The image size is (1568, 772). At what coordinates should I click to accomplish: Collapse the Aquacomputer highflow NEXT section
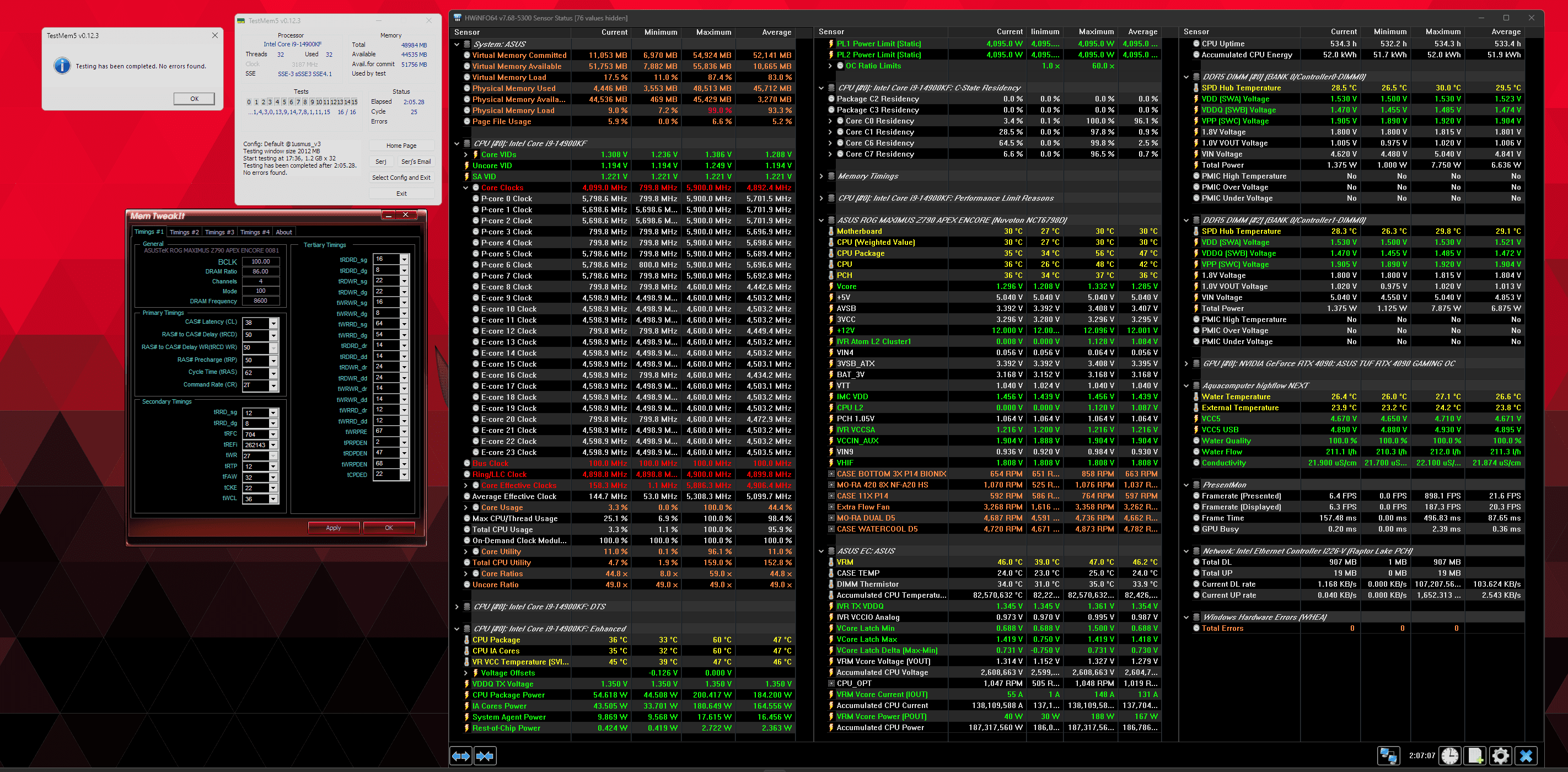(x=1186, y=385)
